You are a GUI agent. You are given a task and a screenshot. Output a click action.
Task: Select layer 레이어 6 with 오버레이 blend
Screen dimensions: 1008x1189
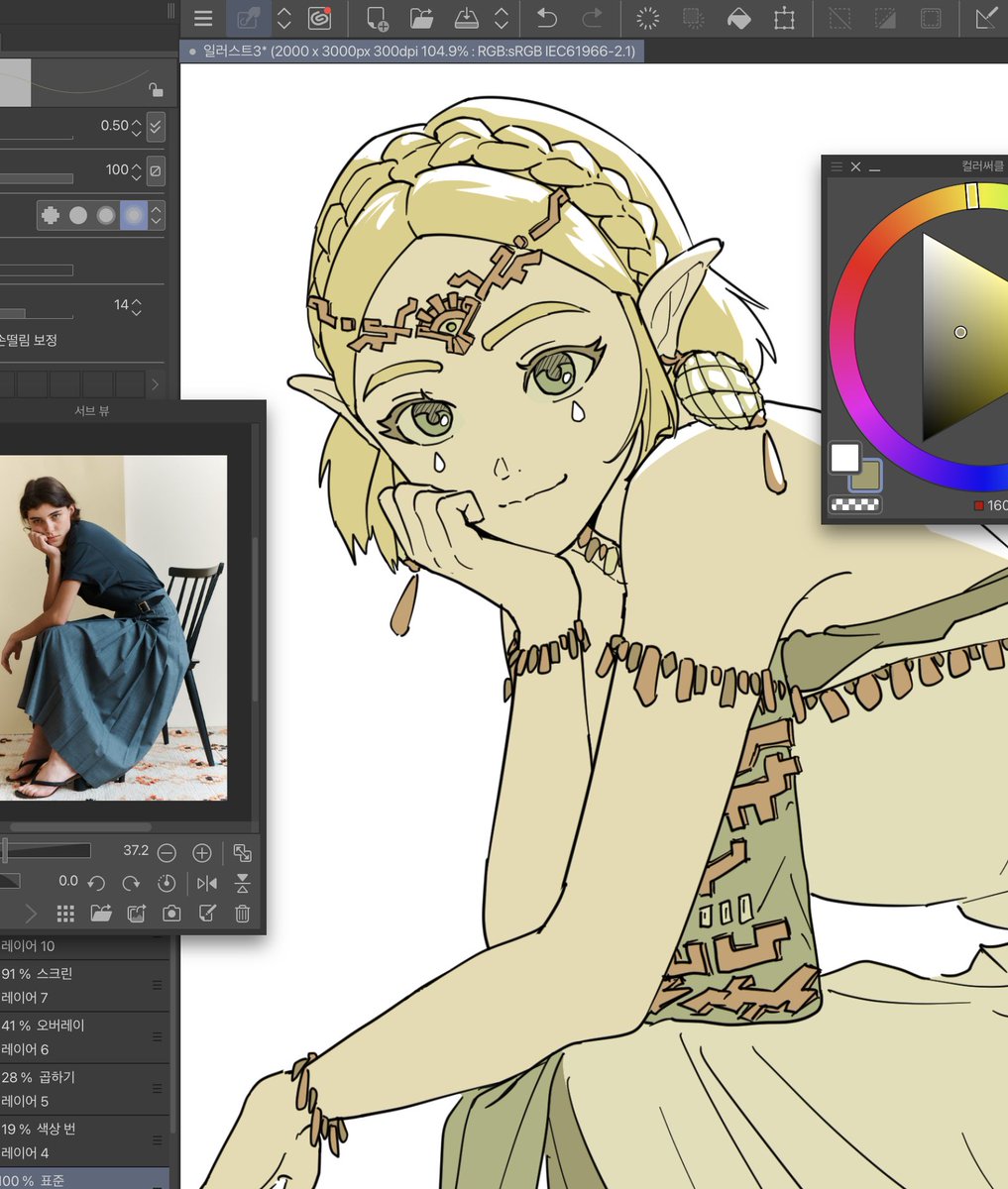(84, 1036)
